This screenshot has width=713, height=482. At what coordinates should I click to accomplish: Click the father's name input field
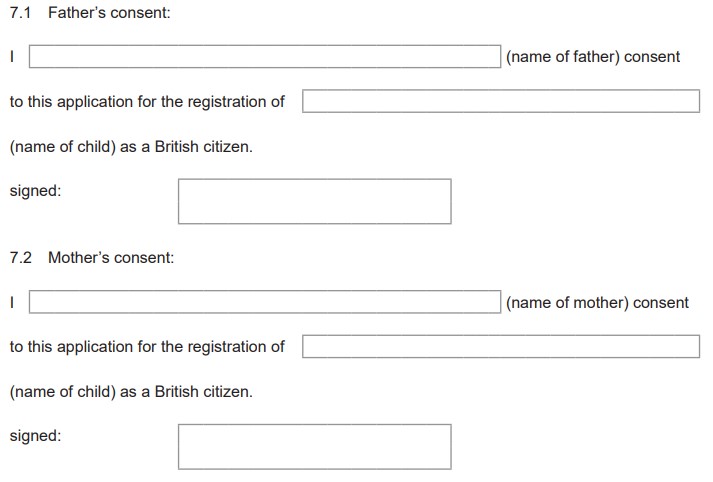coord(264,57)
